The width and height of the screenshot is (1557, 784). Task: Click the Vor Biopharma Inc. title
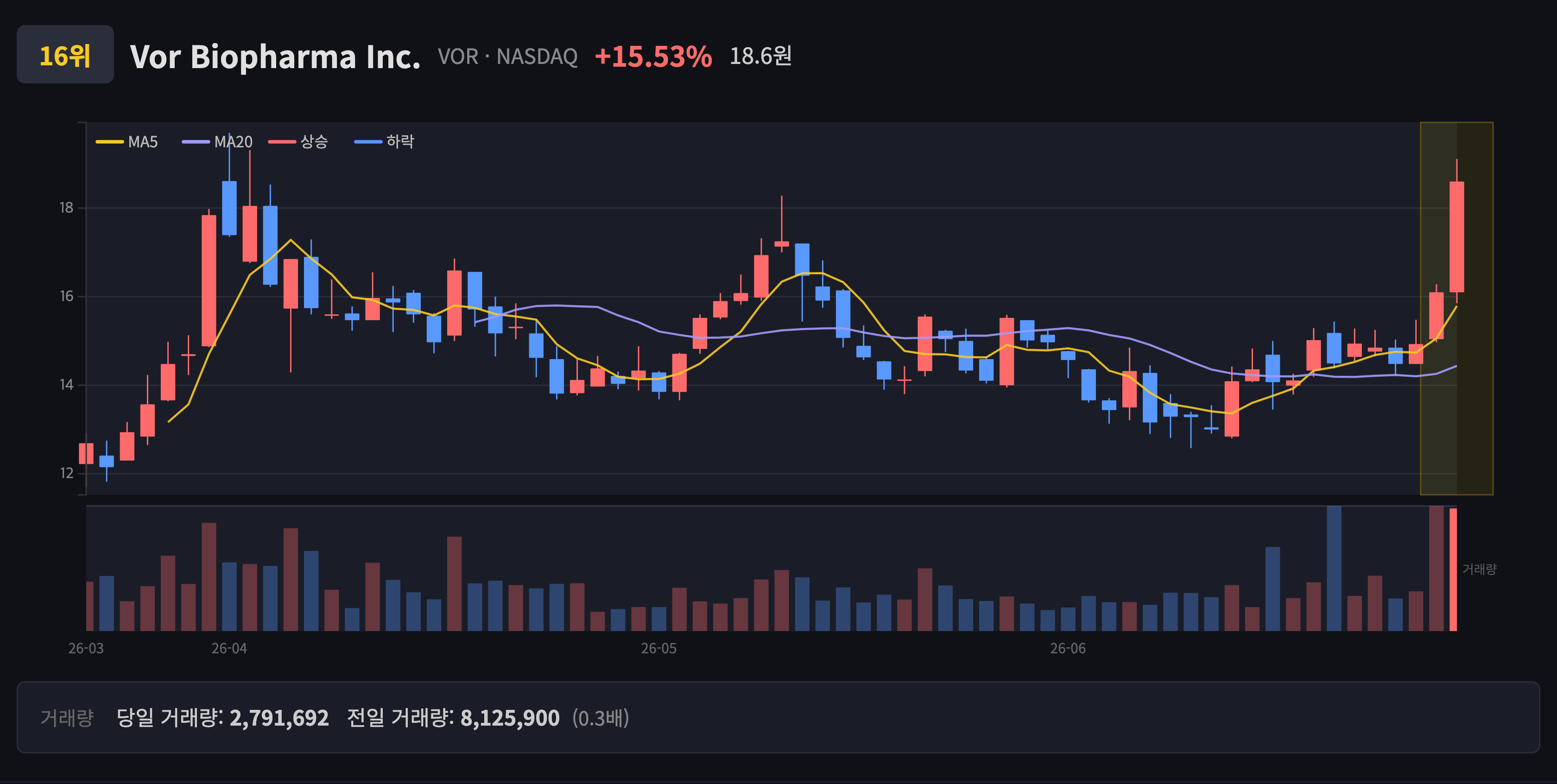point(275,57)
